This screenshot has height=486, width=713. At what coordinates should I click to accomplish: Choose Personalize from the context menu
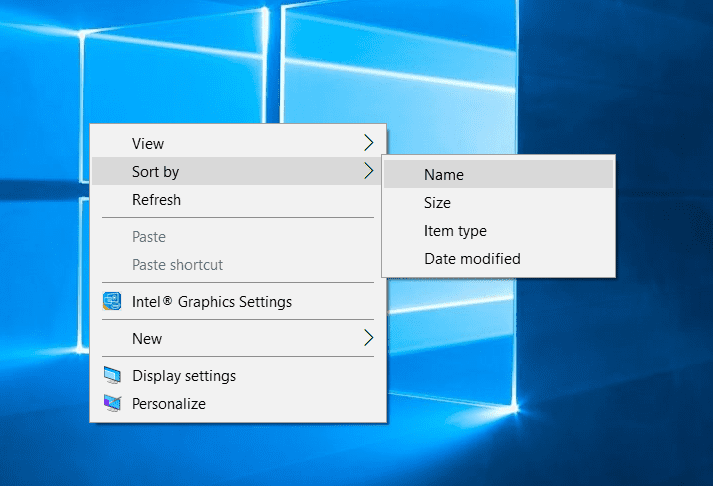tap(238, 403)
